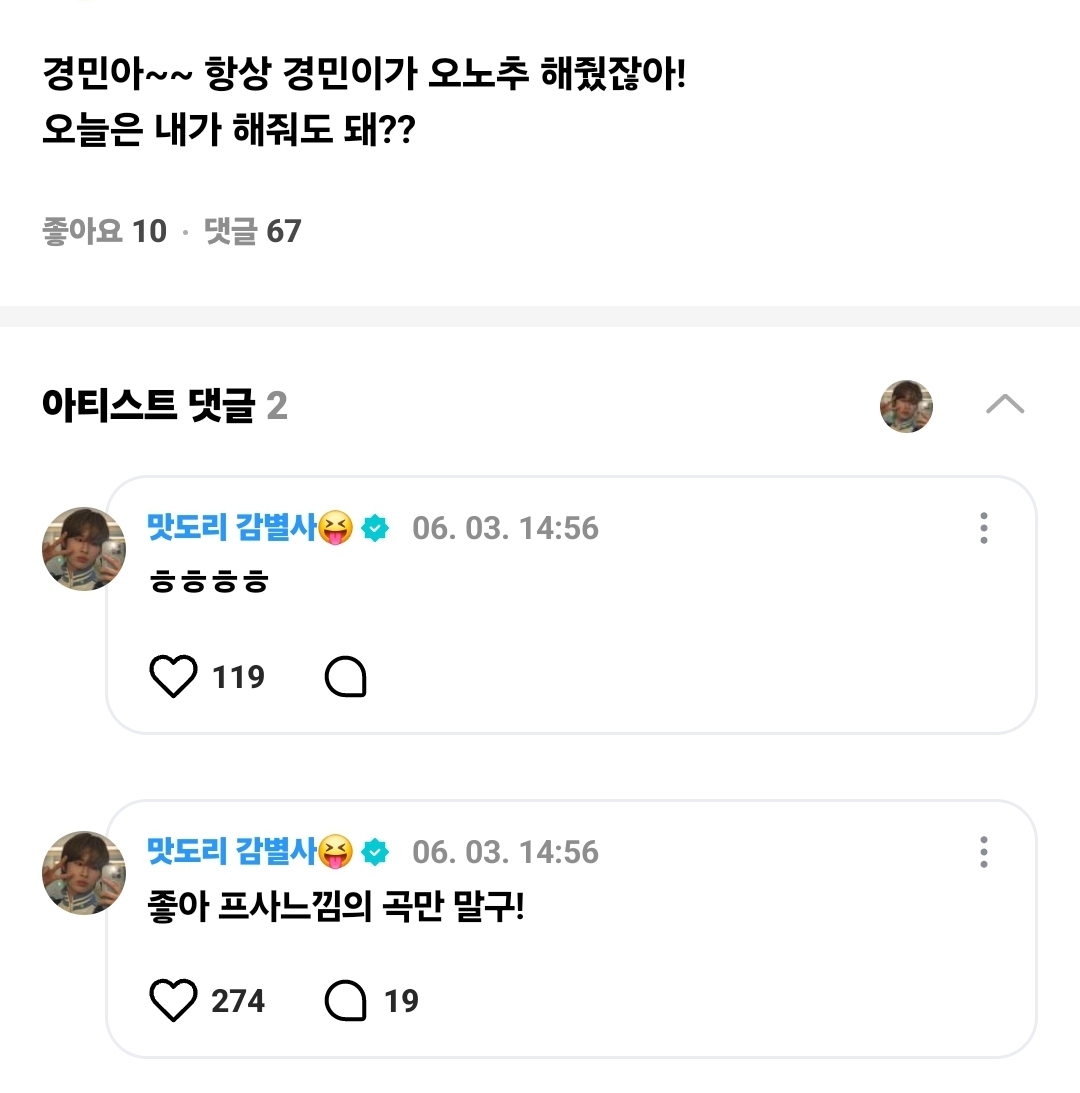Open 맛도리 감별사 profile from first comment
This screenshot has height=1093, width=1080.
[234, 527]
